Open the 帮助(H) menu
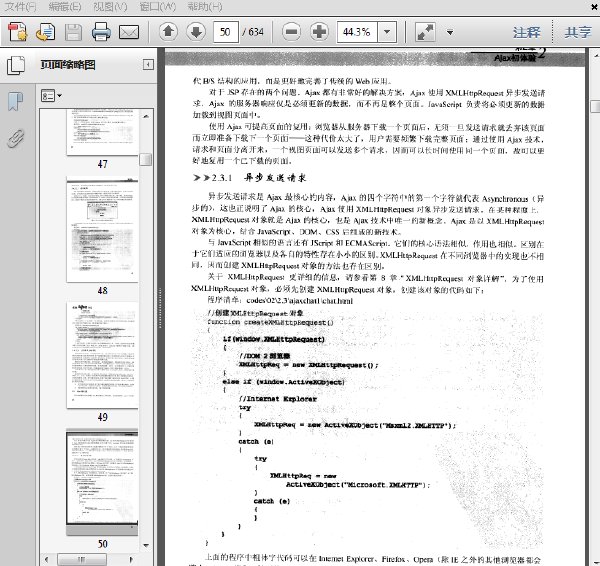The image size is (600, 566). pos(205,7)
